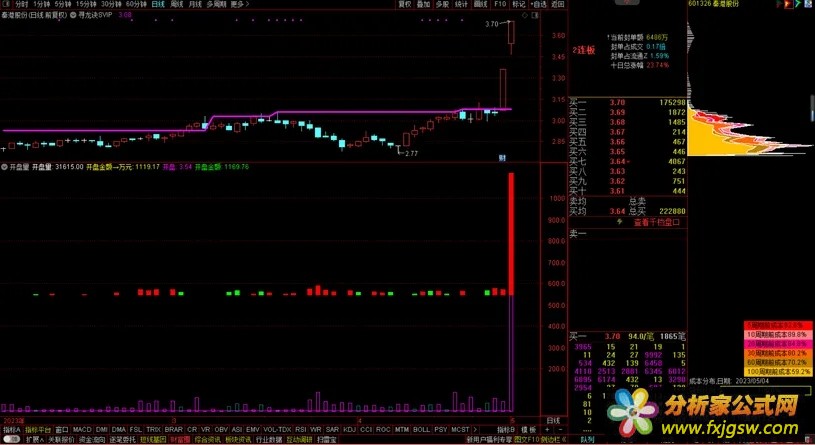815x445 pixels.
Task: Apply the TRIX indicator
Action: point(153,430)
